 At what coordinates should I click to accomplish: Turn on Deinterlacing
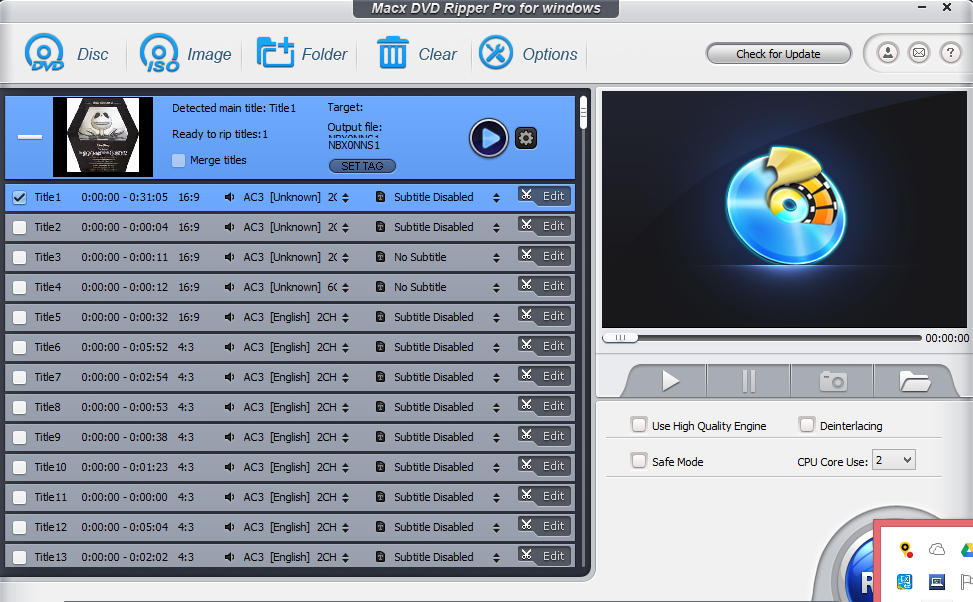[x=807, y=425]
